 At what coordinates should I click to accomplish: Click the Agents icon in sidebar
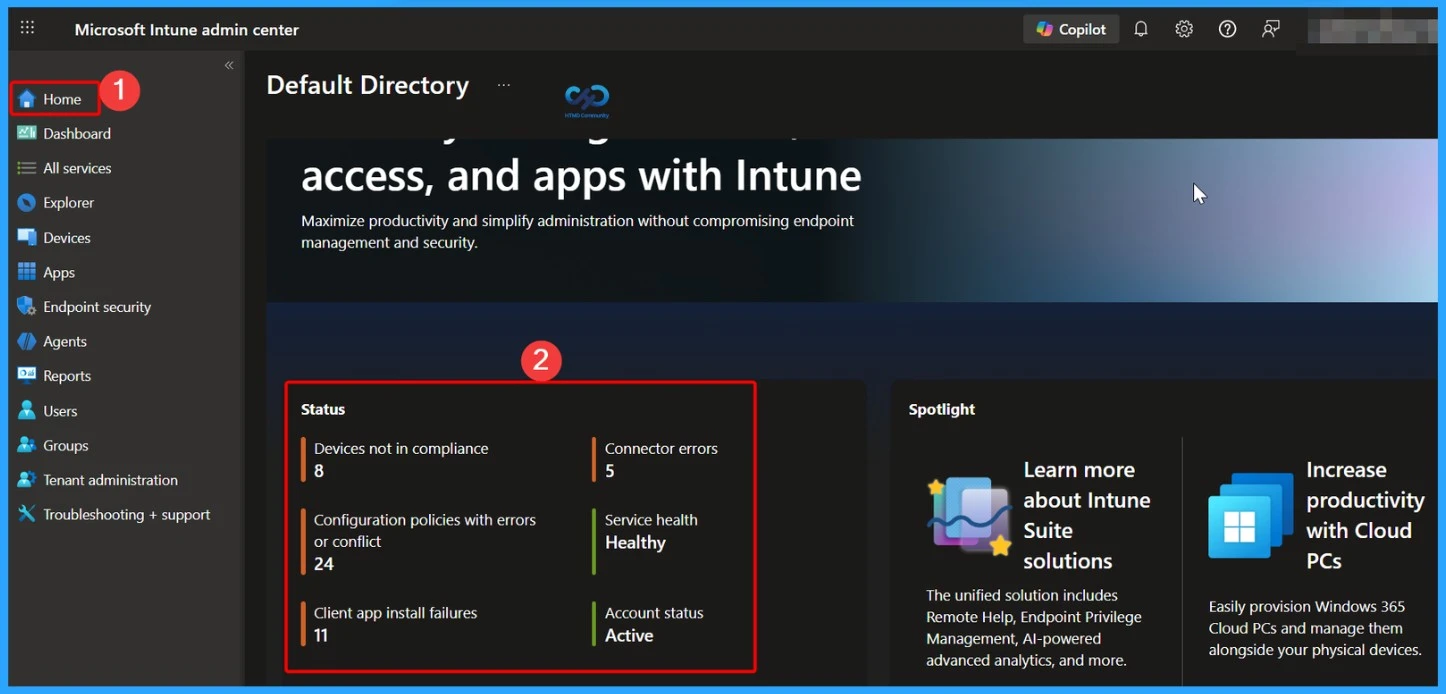[x=27, y=341]
